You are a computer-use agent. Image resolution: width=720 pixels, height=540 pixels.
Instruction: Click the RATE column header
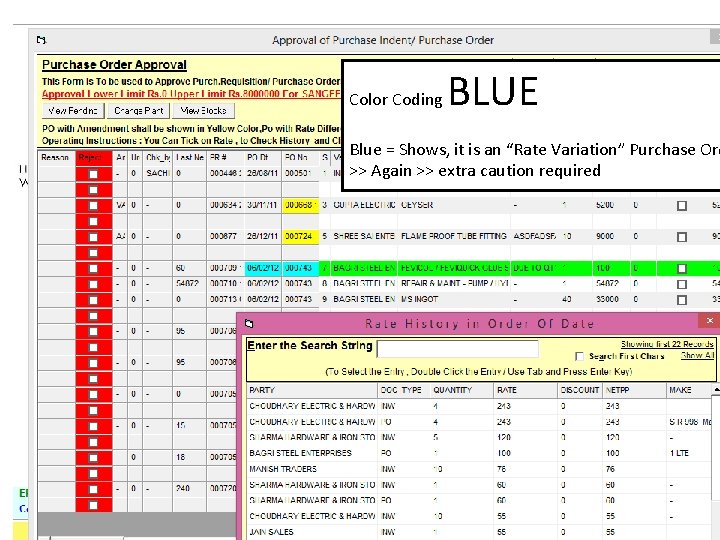point(525,390)
